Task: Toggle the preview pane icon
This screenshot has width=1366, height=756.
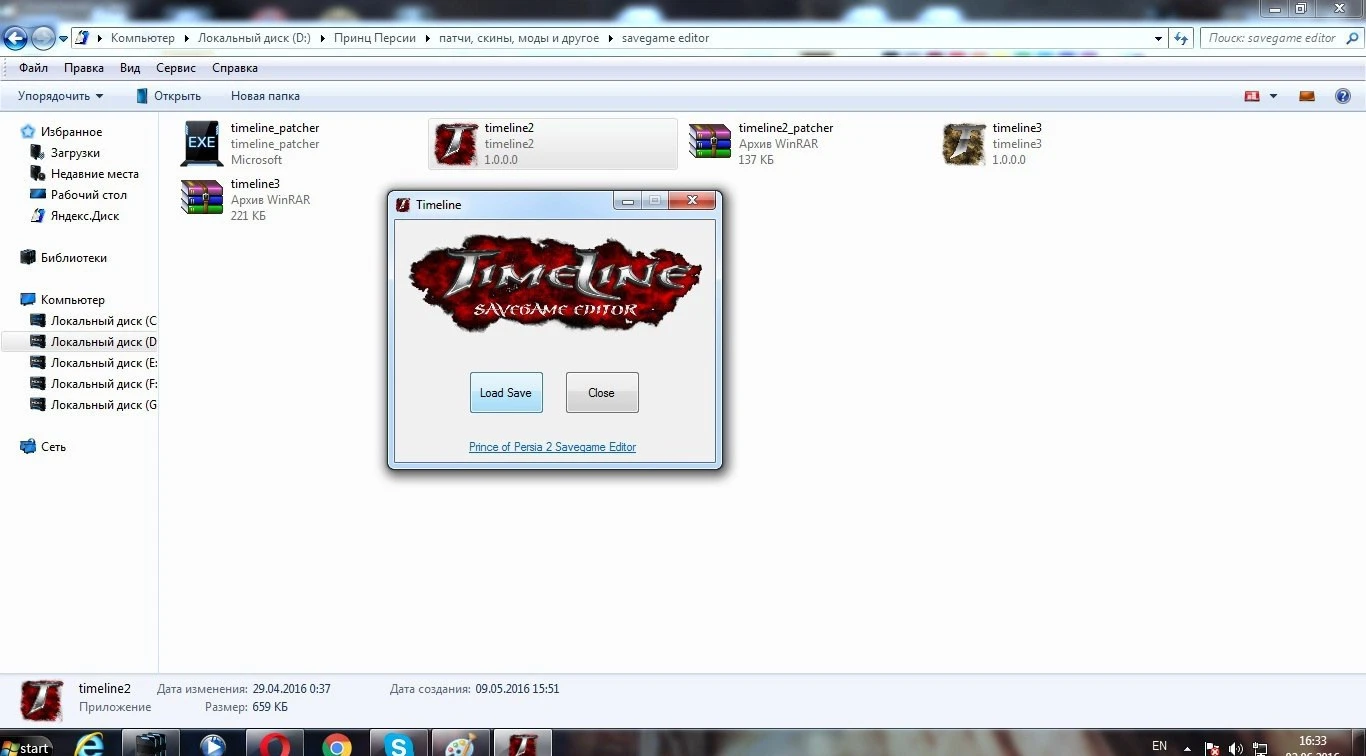Action: pyautogui.click(x=1307, y=96)
